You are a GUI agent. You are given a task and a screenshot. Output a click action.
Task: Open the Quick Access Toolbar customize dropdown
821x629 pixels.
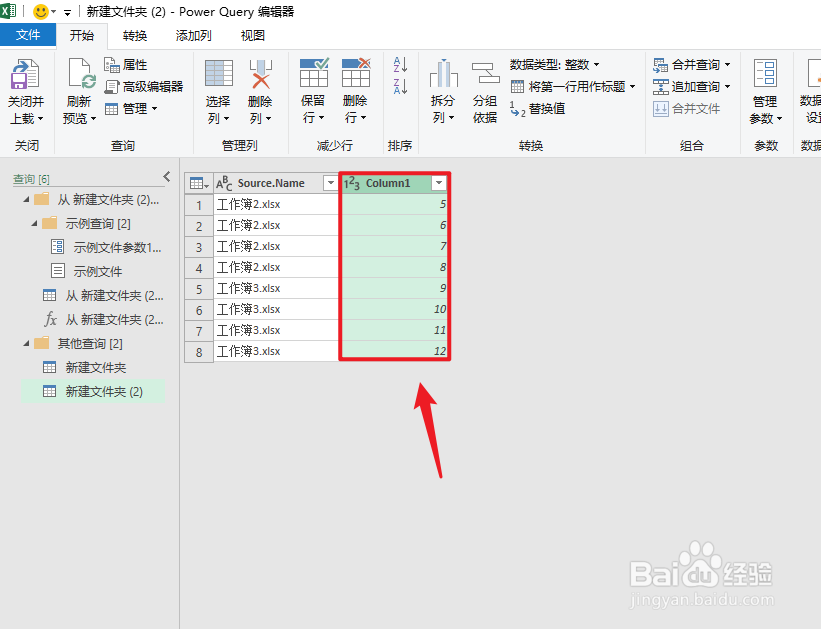68,12
